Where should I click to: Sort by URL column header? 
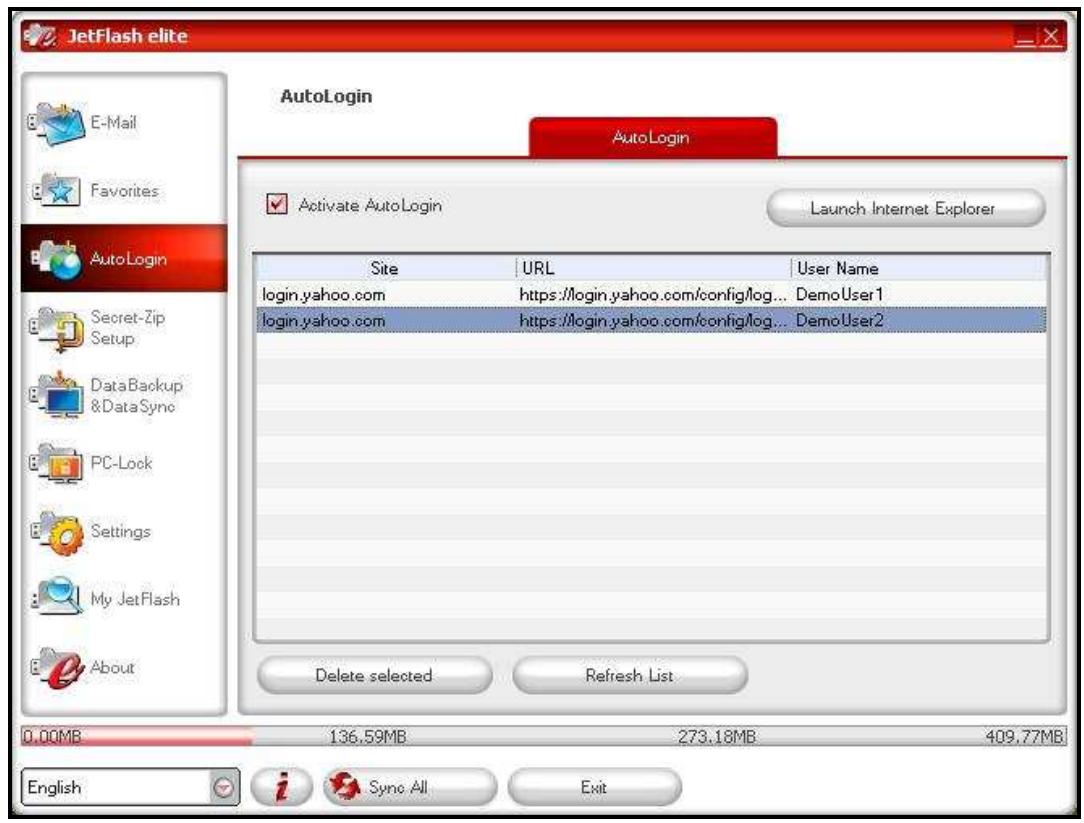pyautogui.click(x=653, y=268)
